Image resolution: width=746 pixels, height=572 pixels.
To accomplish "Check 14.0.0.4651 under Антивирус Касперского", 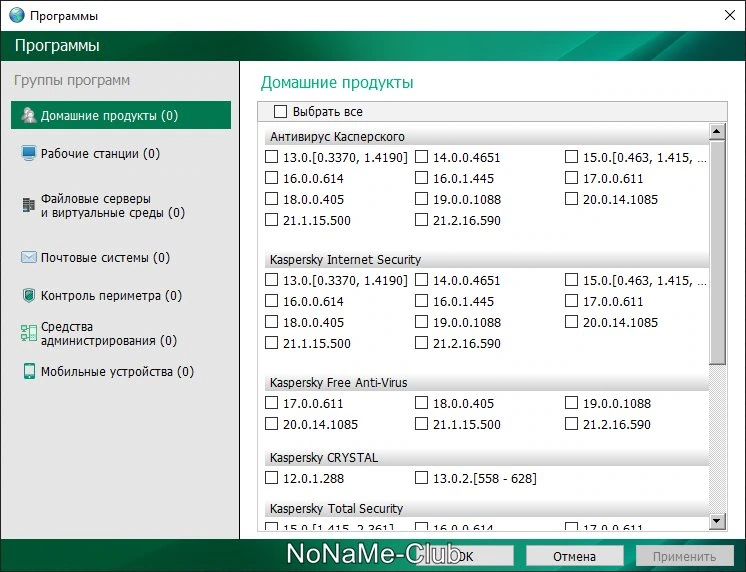I will coord(421,157).
